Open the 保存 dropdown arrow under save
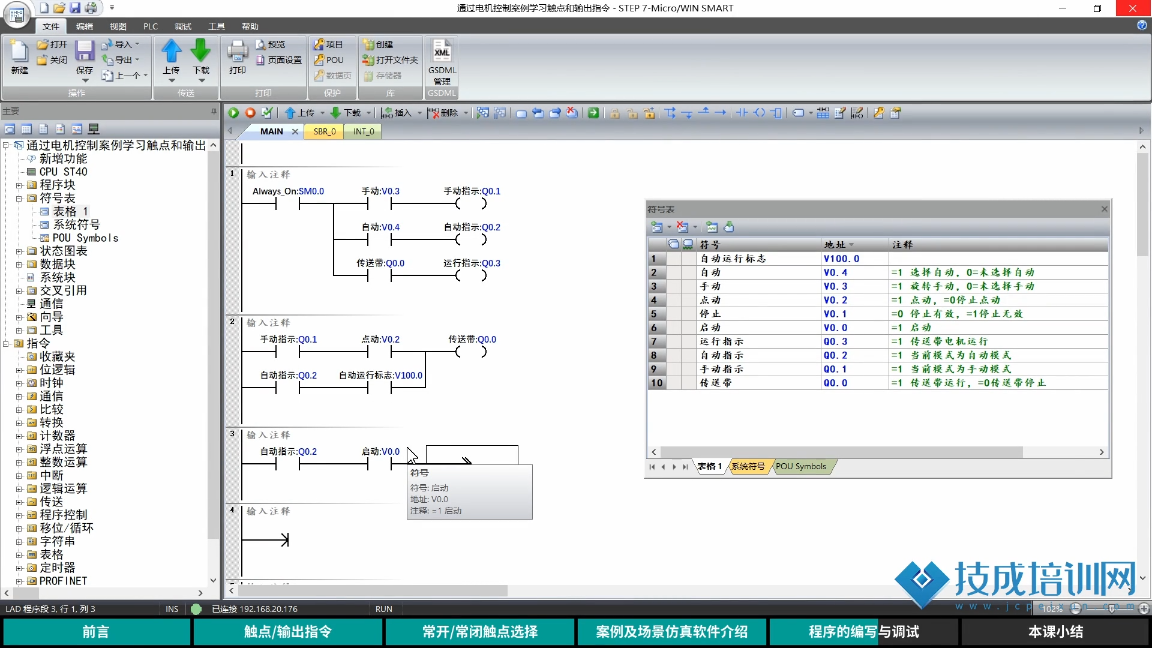Image resolution: width=1152 pixels, height=648 pixels. (x=84, y=80)
